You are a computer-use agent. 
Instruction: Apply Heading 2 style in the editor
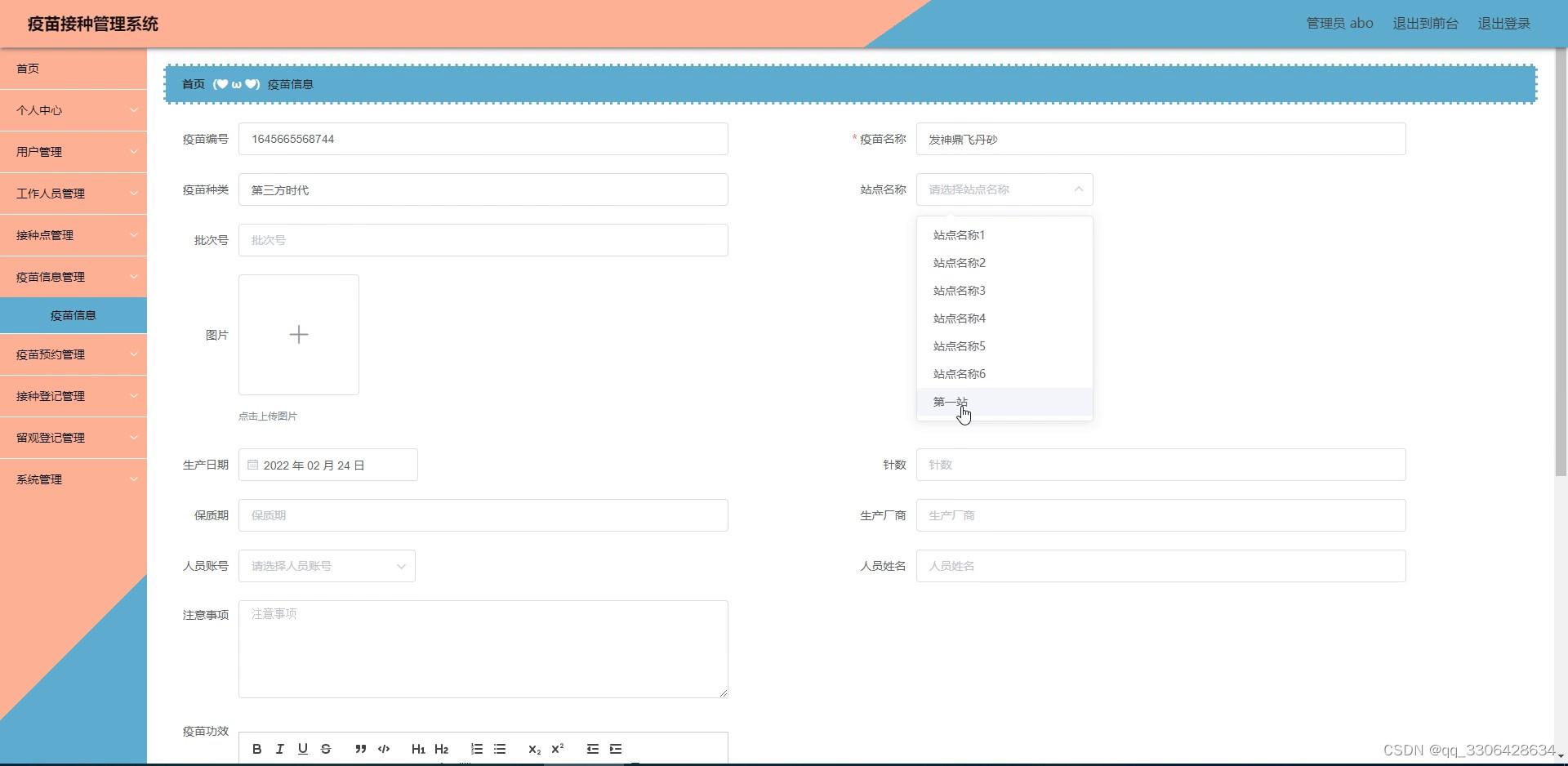pyautogui.click(x=442, y=749)
